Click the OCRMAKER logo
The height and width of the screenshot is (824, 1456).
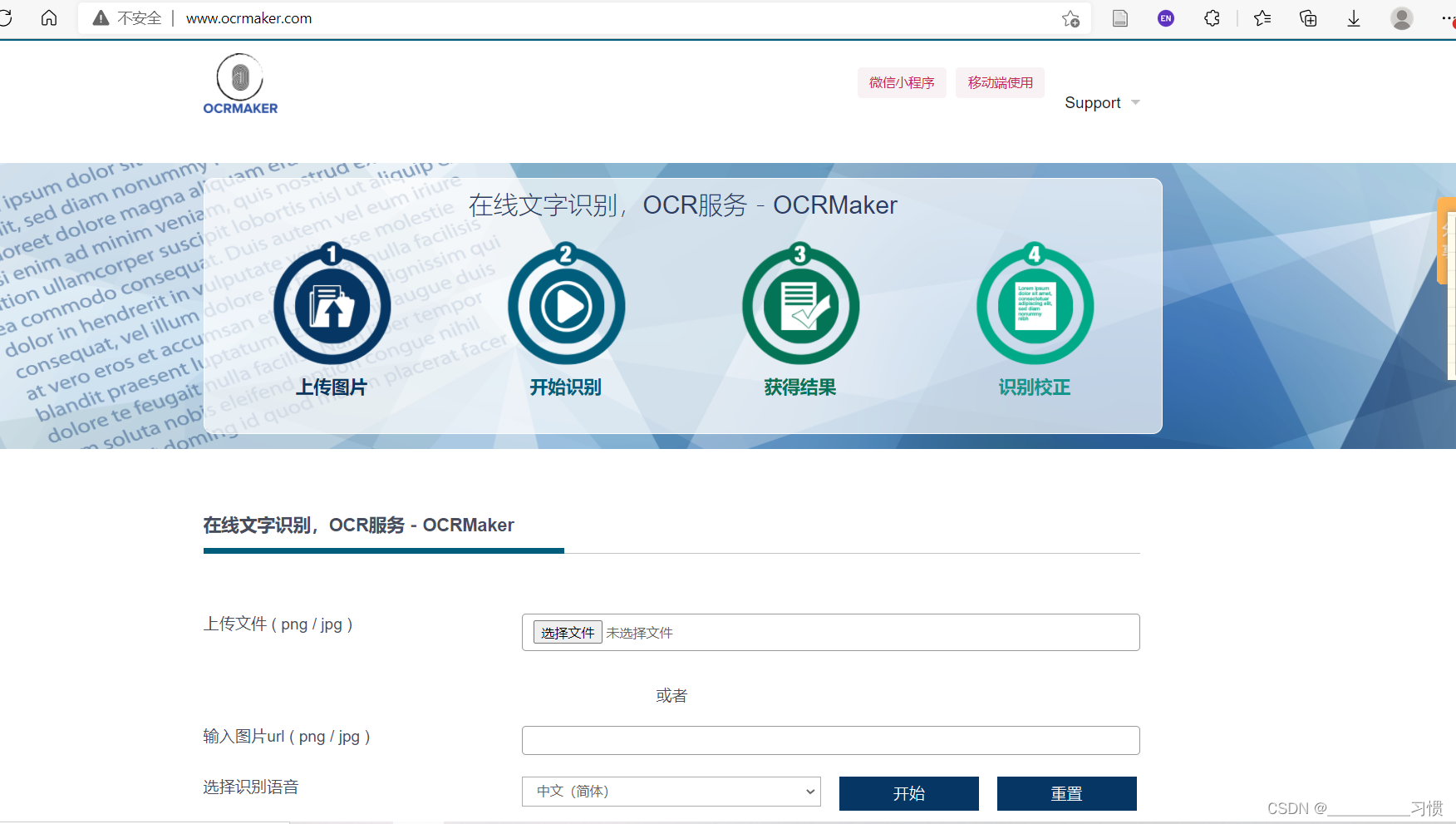click(240, 84)
